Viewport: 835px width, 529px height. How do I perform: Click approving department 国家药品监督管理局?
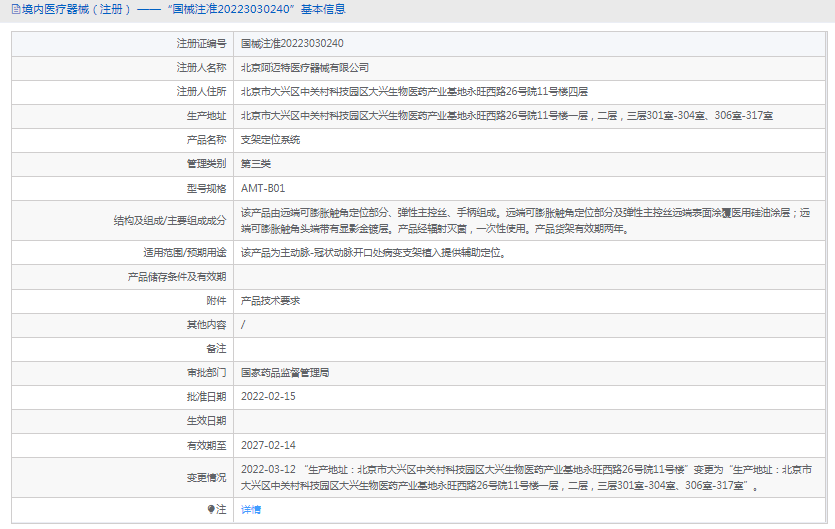click(285, 373)
